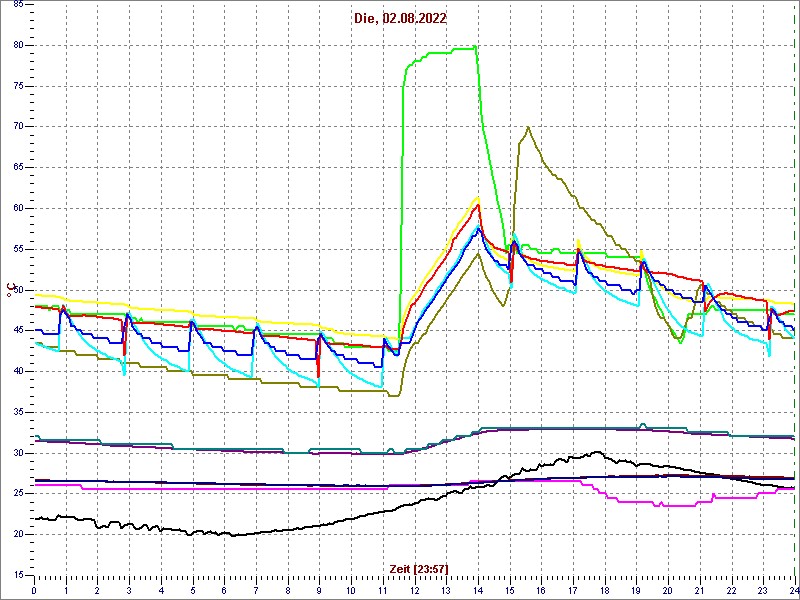Click the chart date title "Die, 02.08.2022"
This screenshot has height=600, width=800.
click(x=400, y=19)
